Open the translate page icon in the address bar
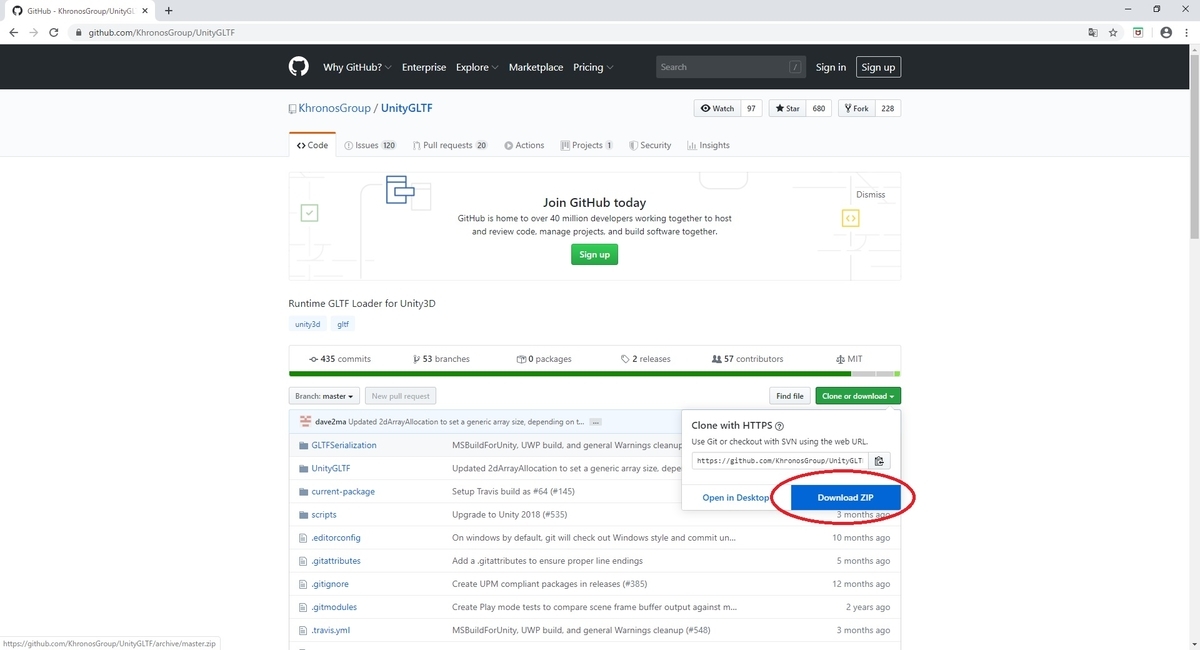 pos(1093,32)
